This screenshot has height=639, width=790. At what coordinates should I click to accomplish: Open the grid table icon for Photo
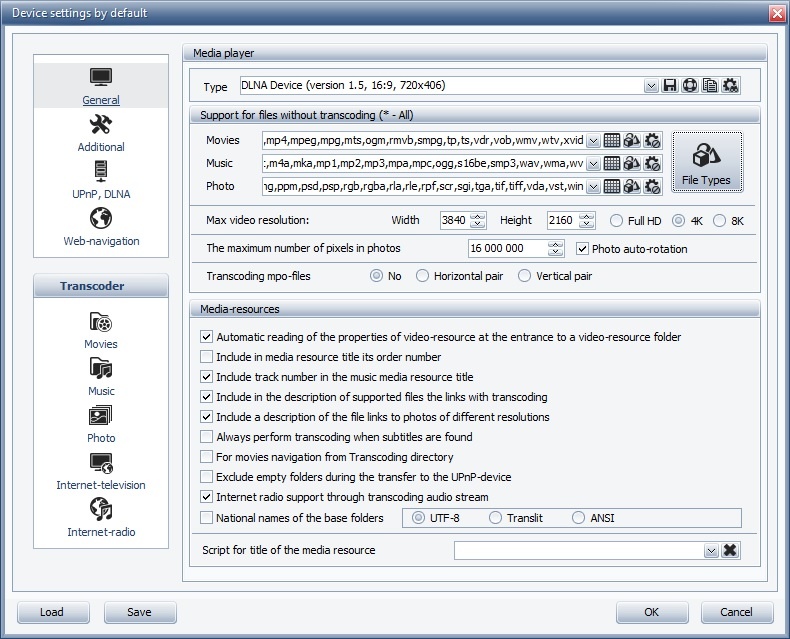pos(612,186)
